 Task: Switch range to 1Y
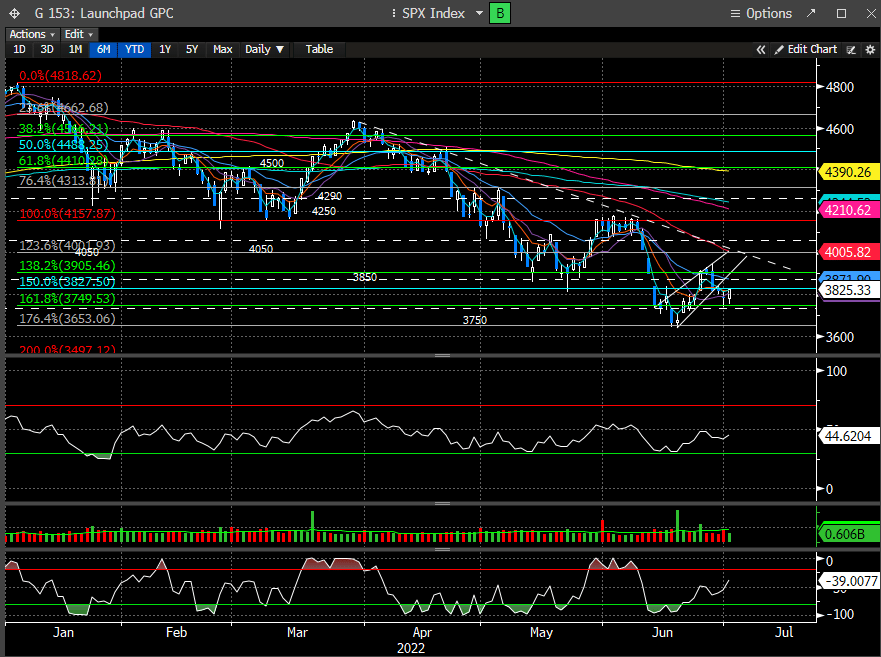(x=165, y=49)
